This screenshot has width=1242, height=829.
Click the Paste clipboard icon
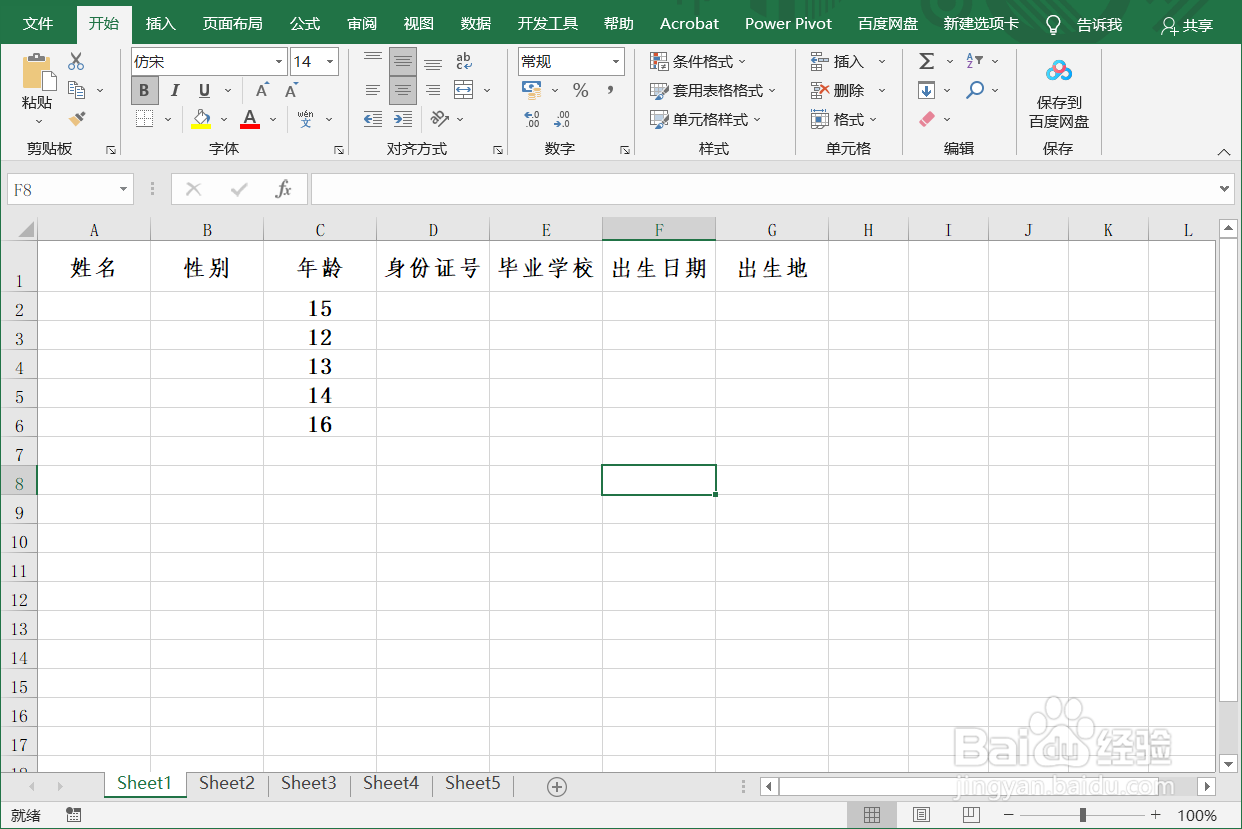click(37, 72)
